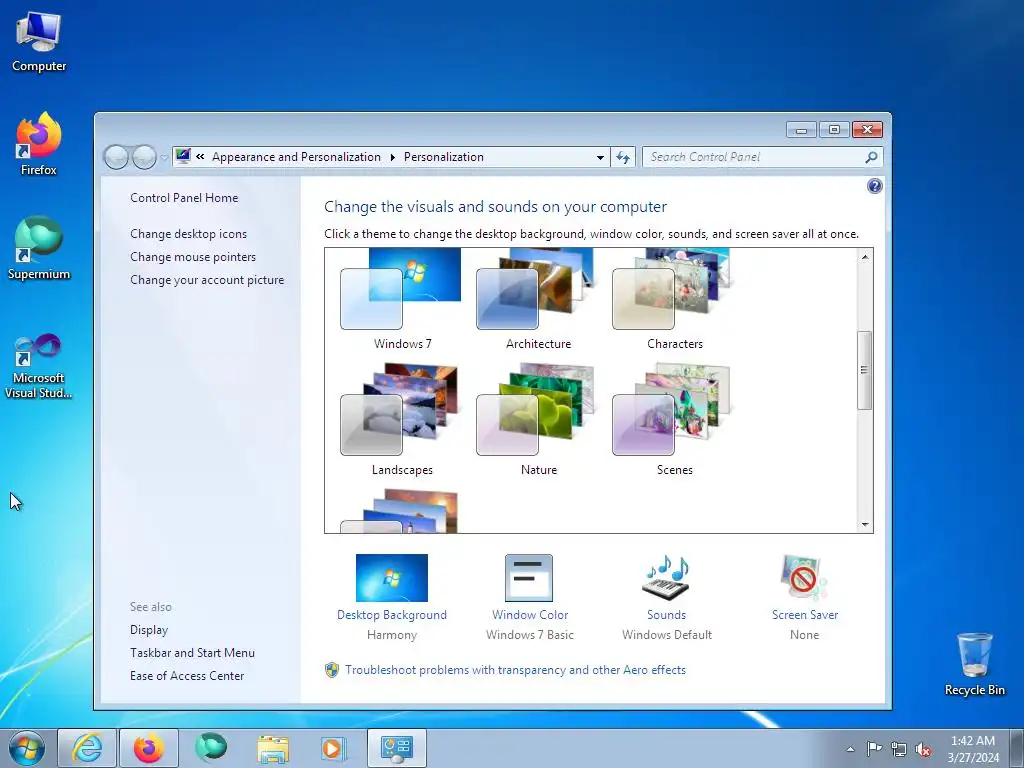Click the Personalization breadcrumb
This screenshot has width=1024, height=768.
coord(443,157)
